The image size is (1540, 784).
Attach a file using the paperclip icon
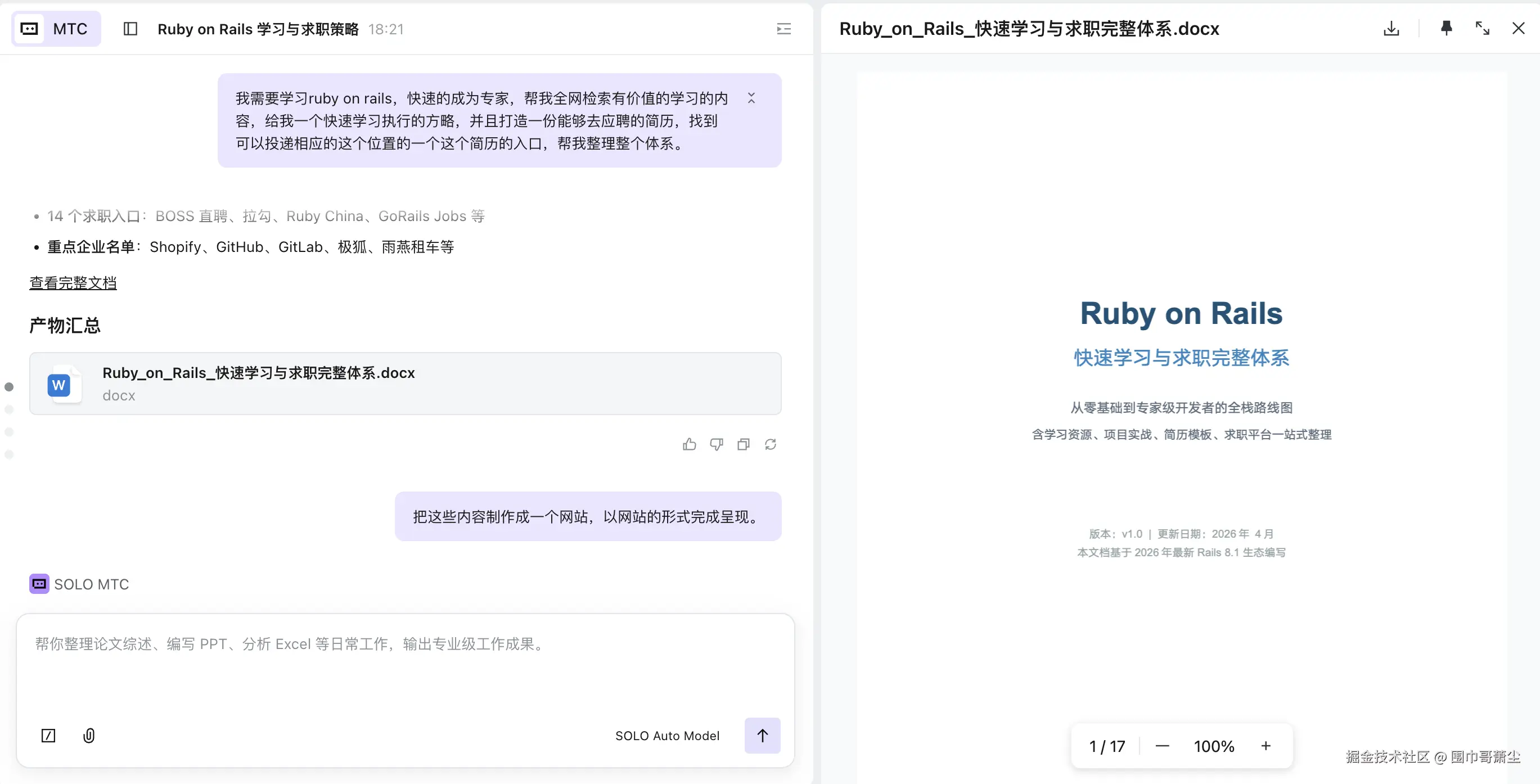(x=89, y=736)
